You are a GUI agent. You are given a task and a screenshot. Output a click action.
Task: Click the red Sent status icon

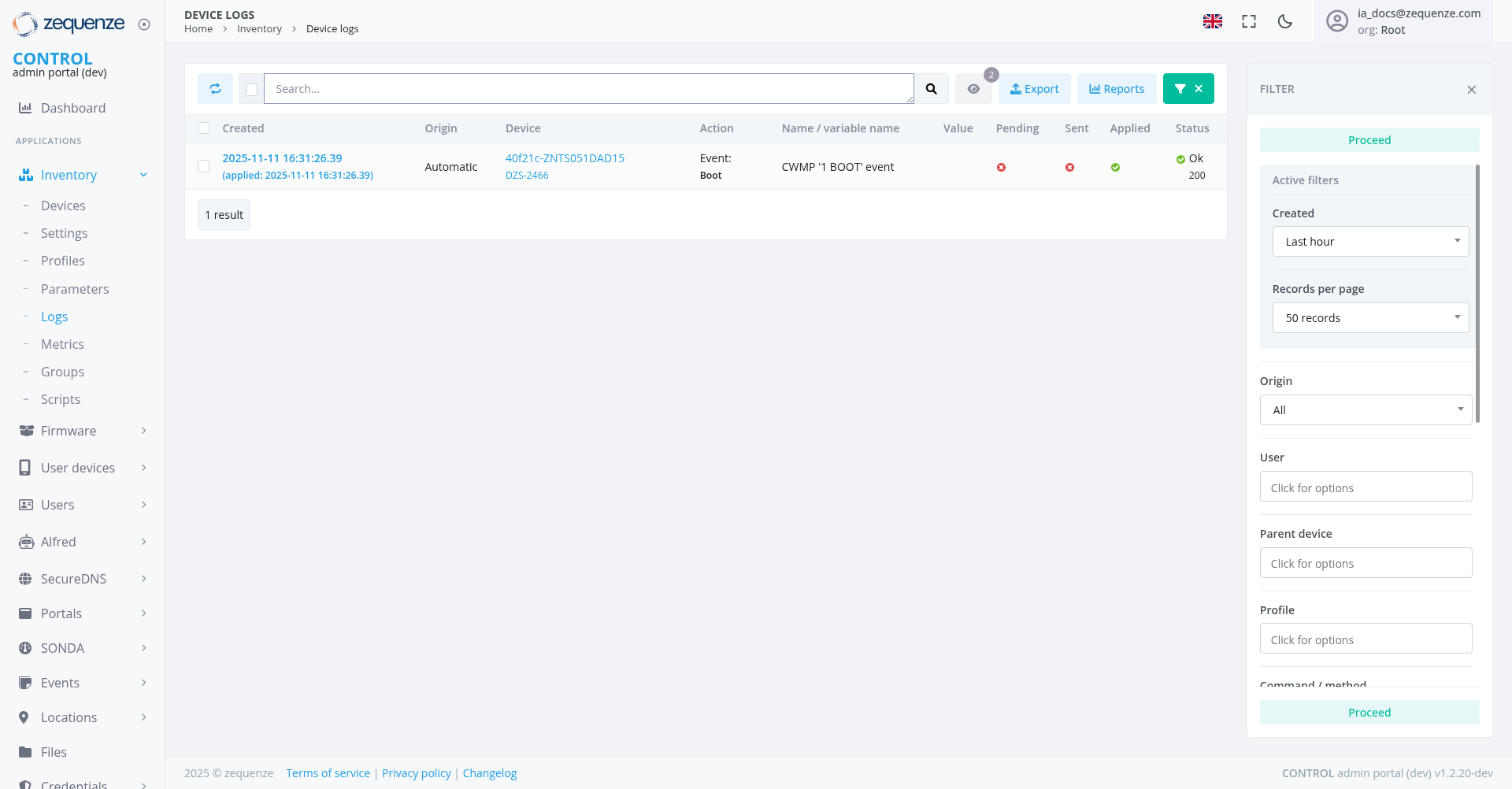click(x=1070, y=167)
